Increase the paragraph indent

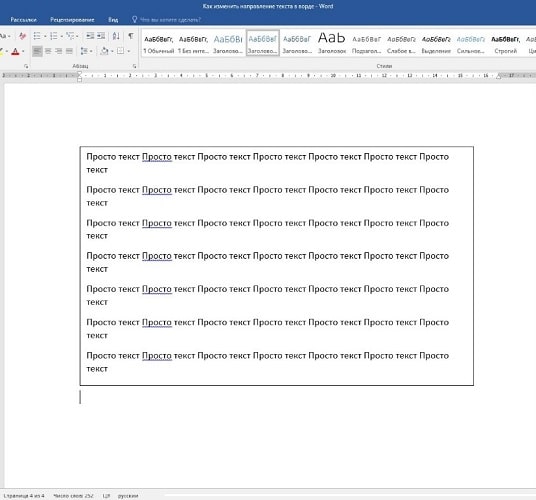(101, 36)
